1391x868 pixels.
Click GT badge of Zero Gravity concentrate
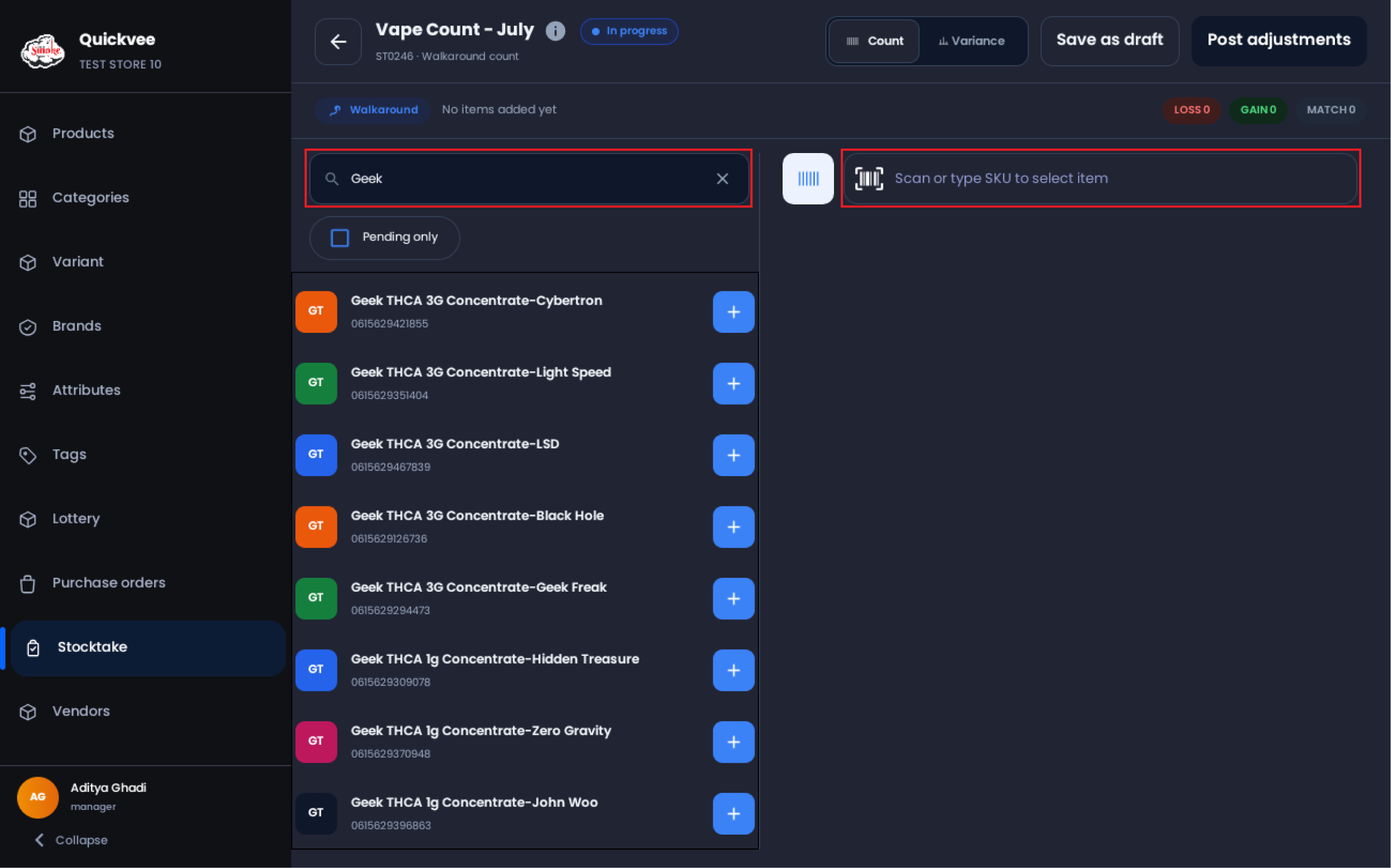pyautogui.click(x=316, y=742)
